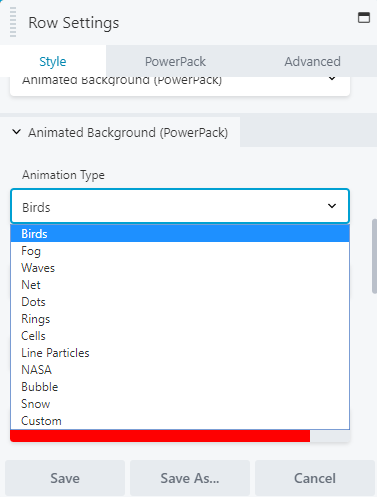Click the panel window resize icon
Viewport: 377px width, 497px height.
point(364,18)
